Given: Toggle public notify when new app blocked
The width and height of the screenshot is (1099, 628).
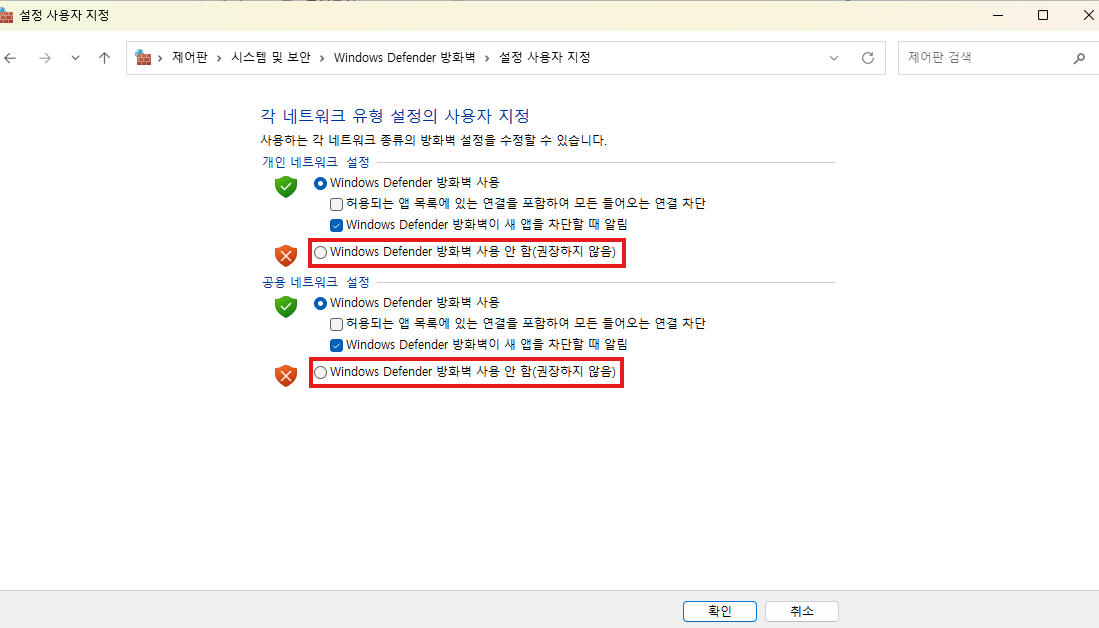Looking at the screenshot, I should click(336, 345).
